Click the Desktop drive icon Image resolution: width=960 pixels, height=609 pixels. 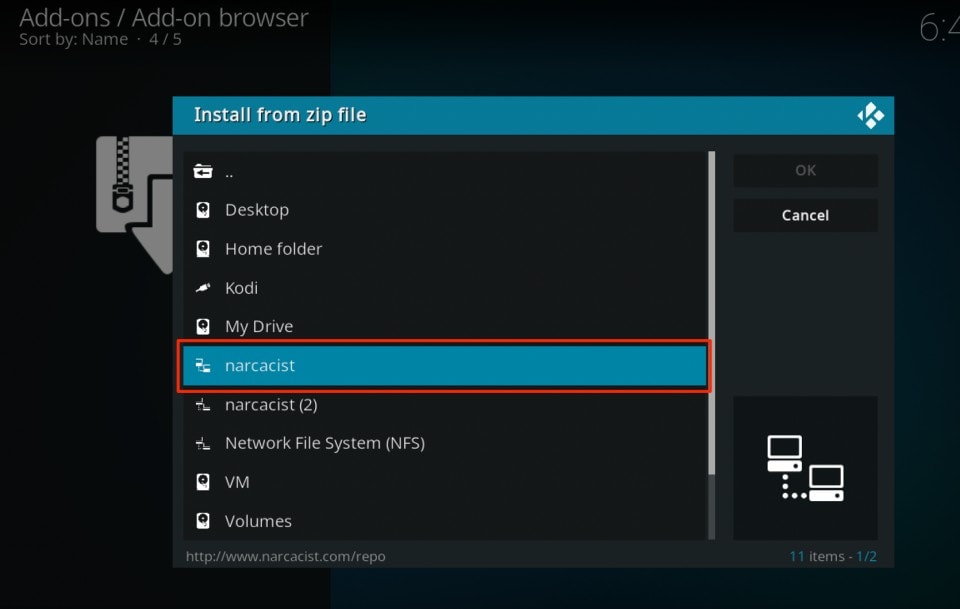click(203, 210)
